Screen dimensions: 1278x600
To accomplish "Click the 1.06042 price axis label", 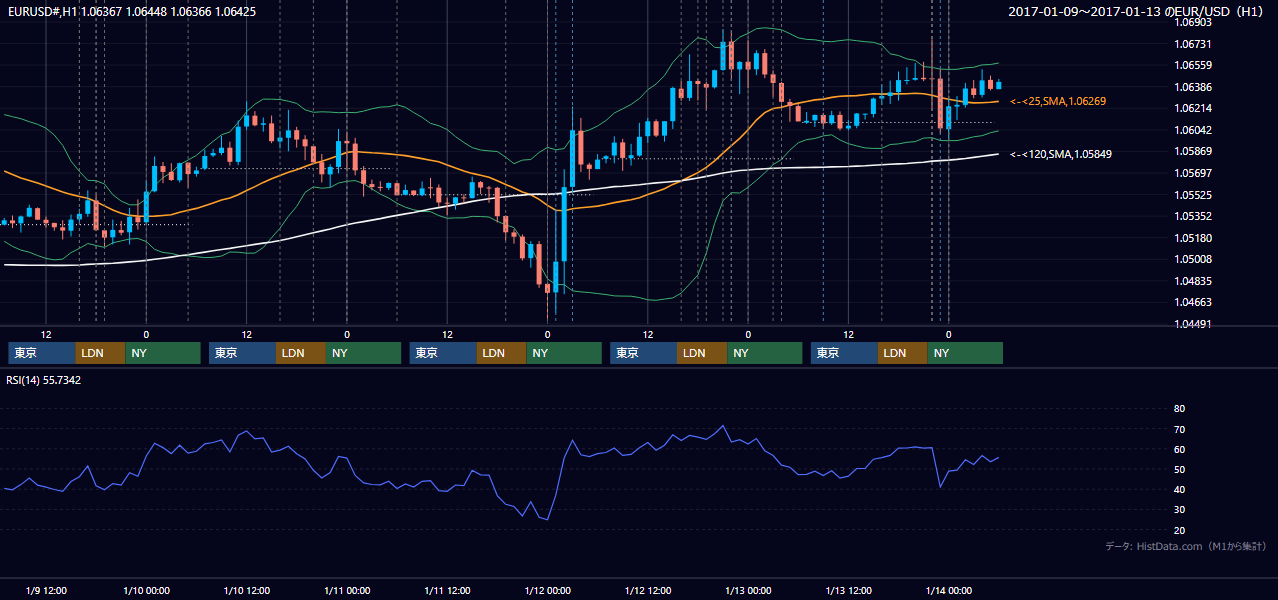I will 1192,130.
